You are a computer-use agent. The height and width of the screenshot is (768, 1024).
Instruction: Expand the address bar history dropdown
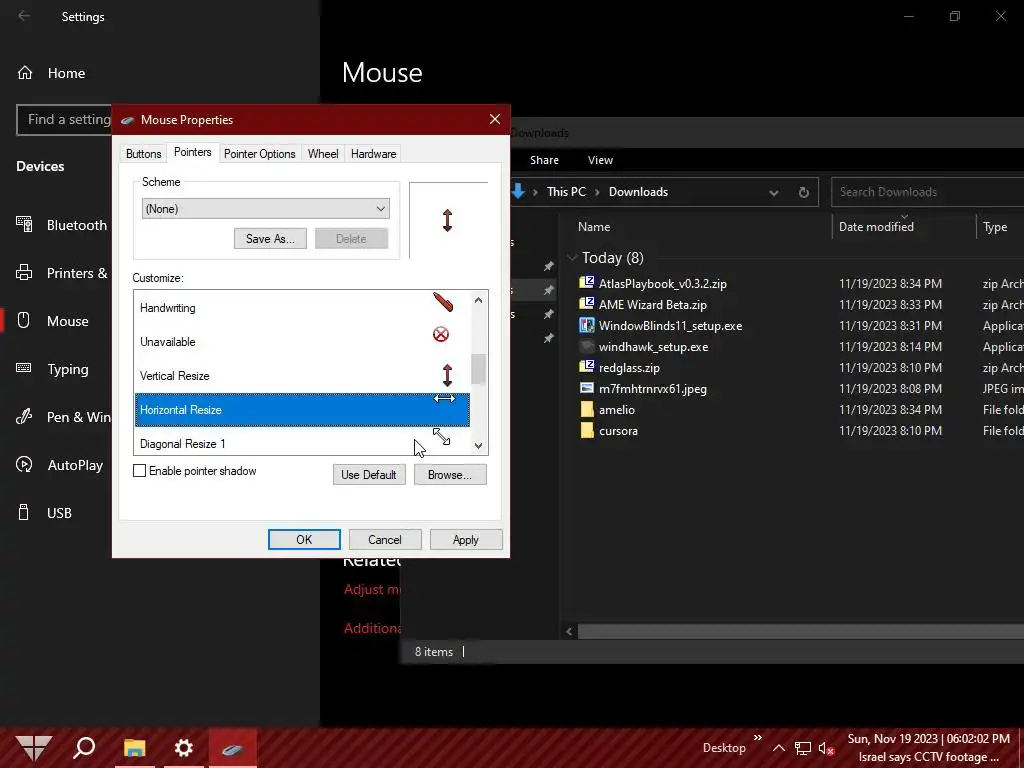point(774,193)
